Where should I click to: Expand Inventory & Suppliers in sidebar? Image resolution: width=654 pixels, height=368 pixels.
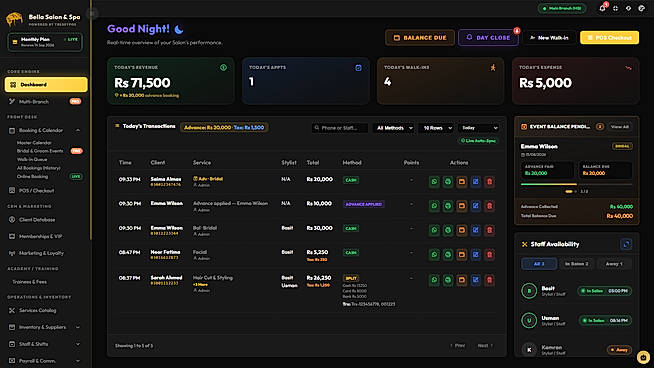click(x=45, y=328)
